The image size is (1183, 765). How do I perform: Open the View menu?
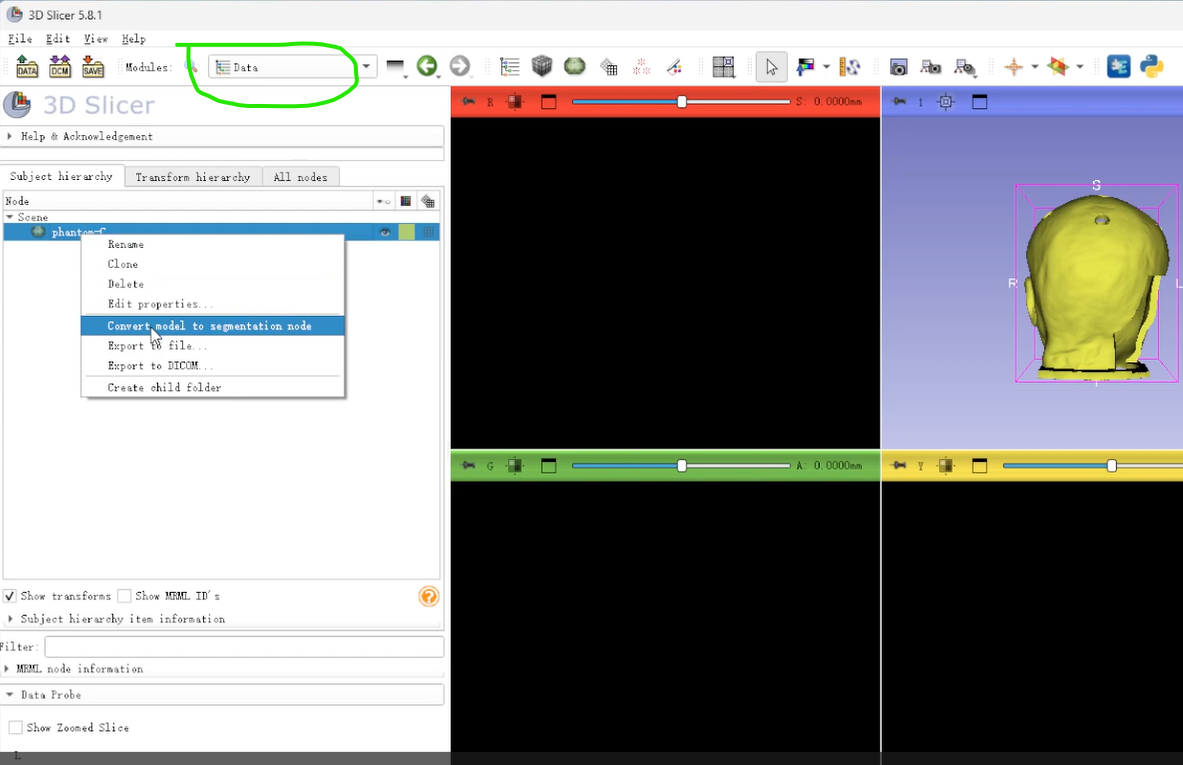[x=96, y=38]
